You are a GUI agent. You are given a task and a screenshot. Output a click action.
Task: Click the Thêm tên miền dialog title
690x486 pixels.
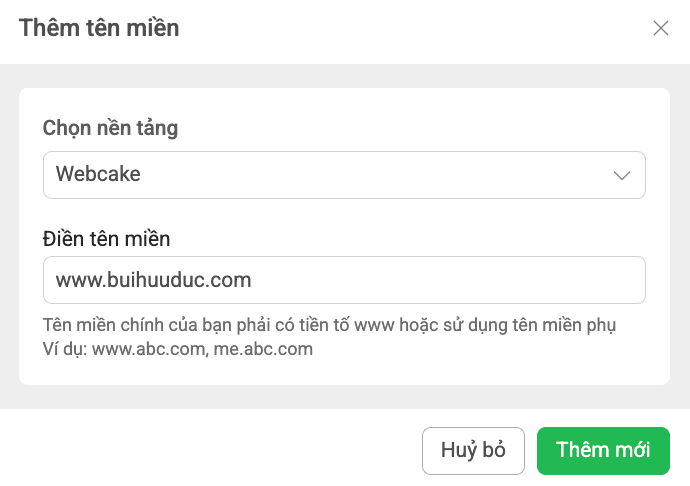click(99, 28)
